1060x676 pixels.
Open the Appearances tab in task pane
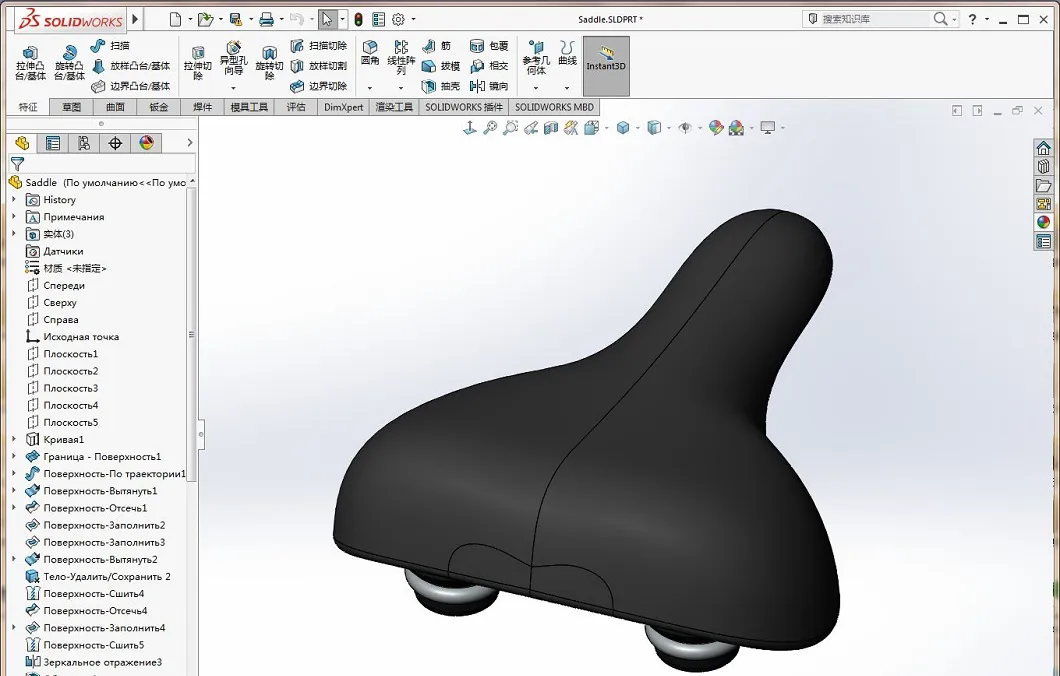pos(1044,222)
